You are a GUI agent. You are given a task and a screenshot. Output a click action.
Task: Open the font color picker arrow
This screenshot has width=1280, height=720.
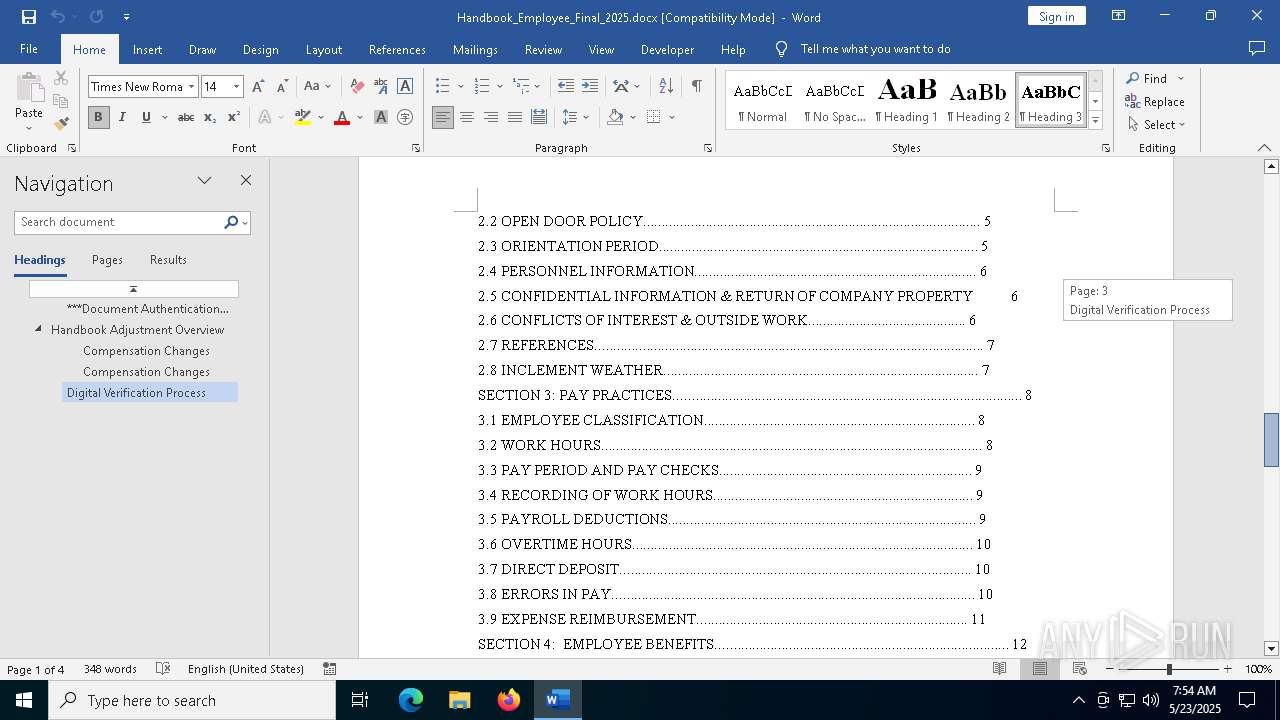[x=360, y=117]
